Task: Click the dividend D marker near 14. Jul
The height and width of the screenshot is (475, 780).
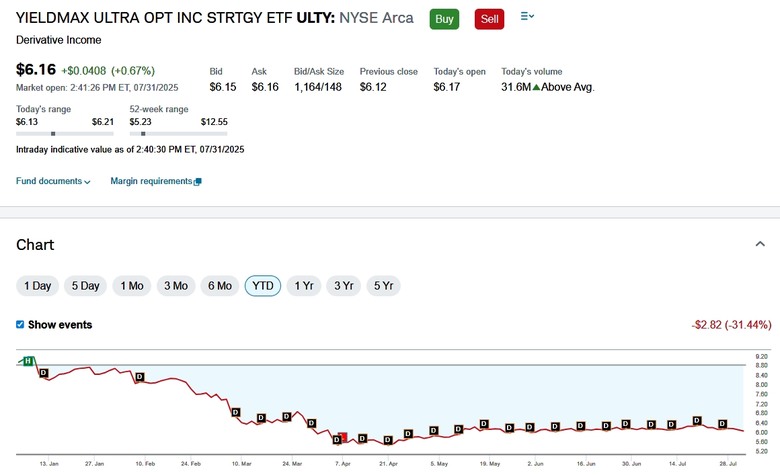Action: 672,425
